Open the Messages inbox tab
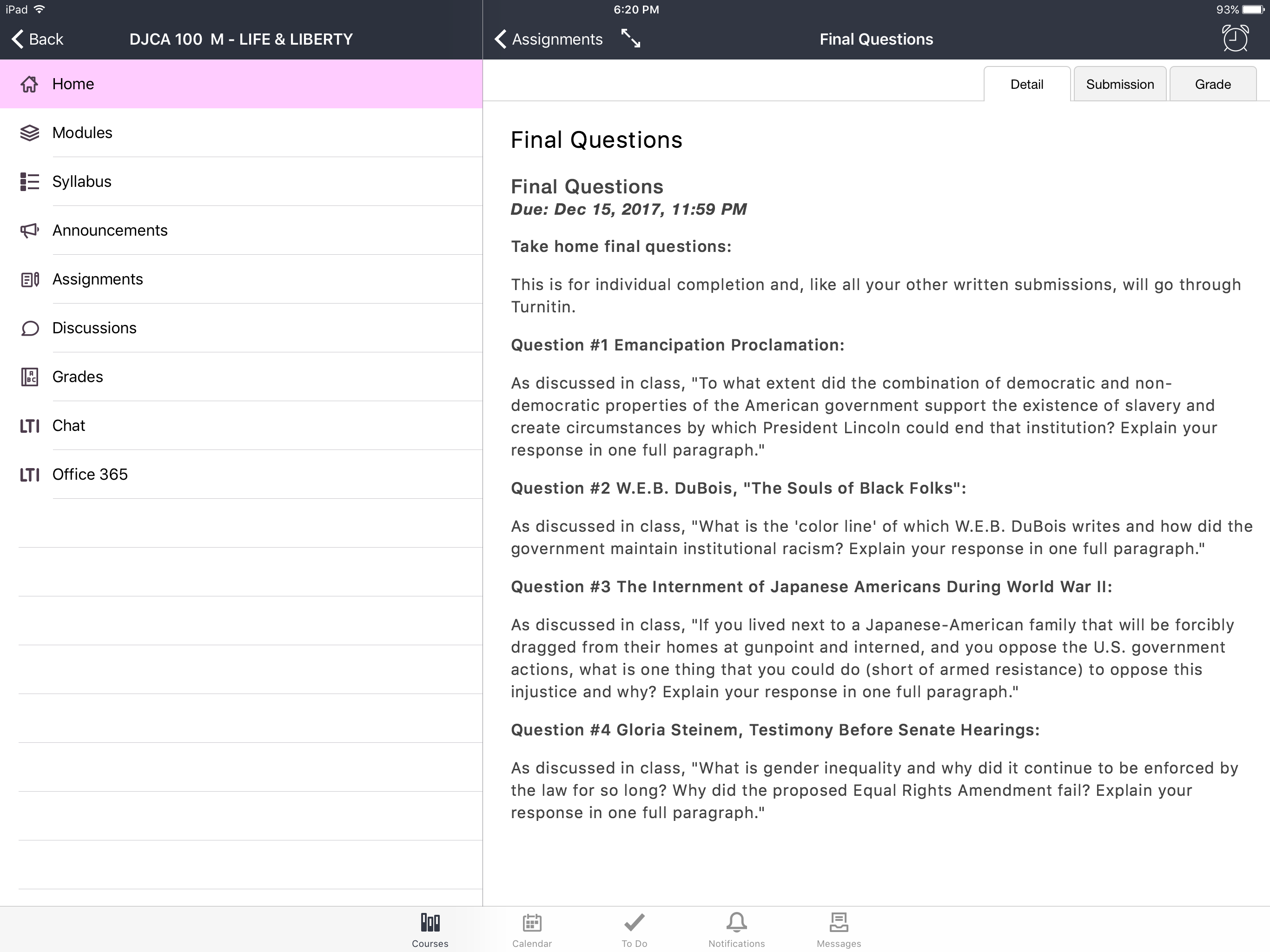This screenshot has height=952, width=1270. point(839,930)
